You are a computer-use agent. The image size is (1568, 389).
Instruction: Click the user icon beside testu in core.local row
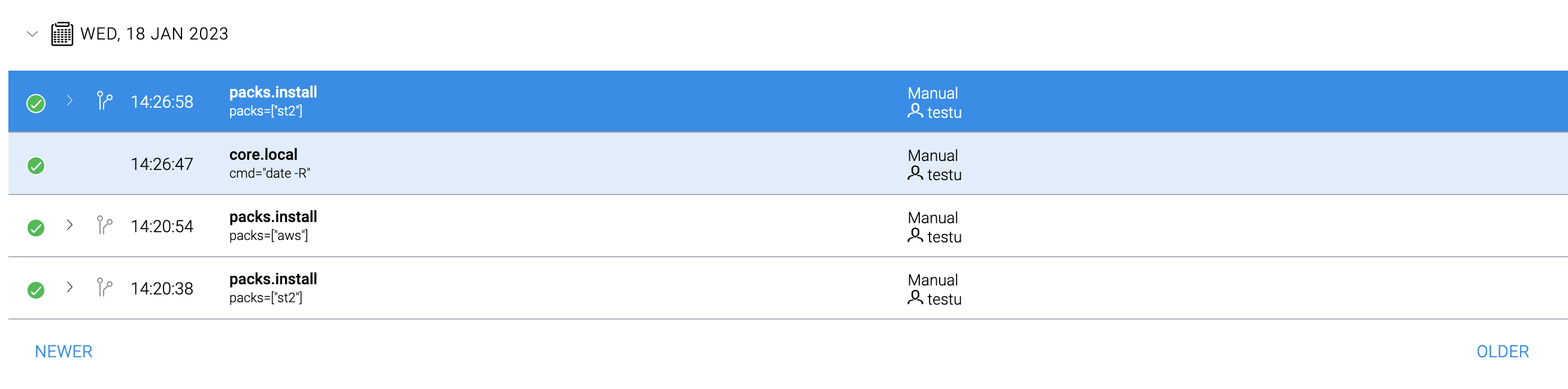pos(915,174)
